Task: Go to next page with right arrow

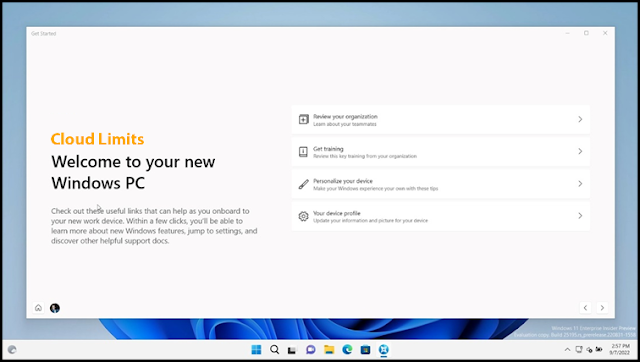Action: point(602,308)
